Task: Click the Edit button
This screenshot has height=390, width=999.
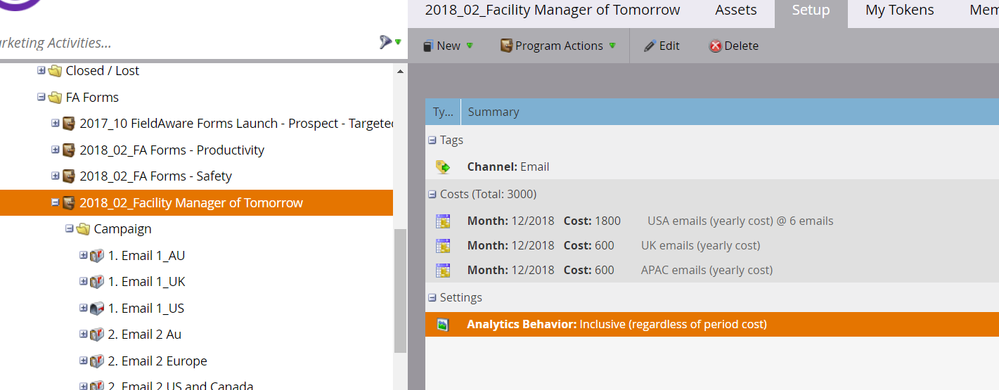Action: (661, 46)
